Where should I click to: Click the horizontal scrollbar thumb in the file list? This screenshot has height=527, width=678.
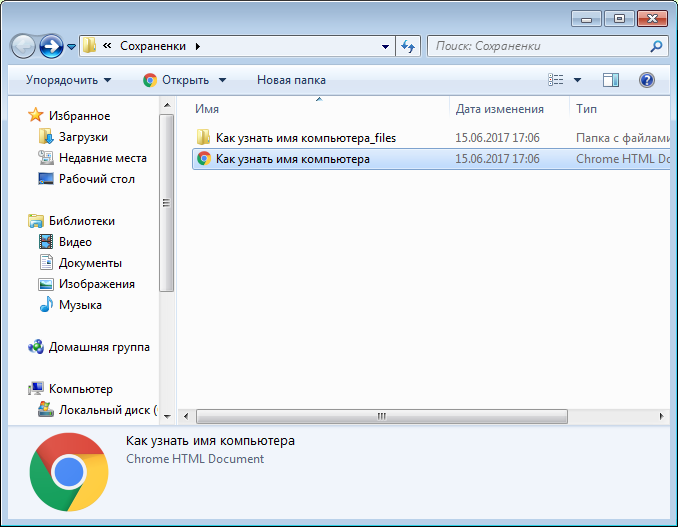tap(382, 416)
